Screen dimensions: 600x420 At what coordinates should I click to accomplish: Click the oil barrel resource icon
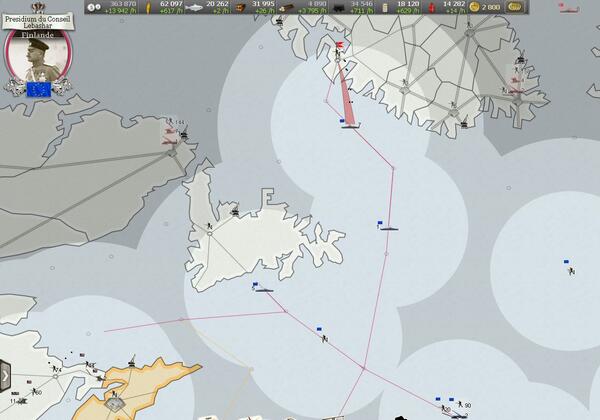(385, 8)
